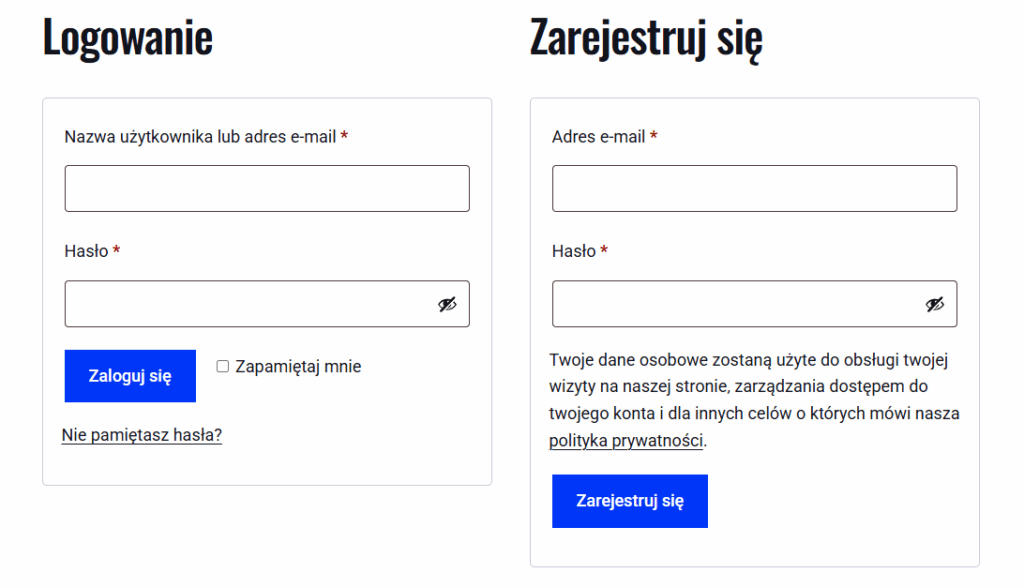Click the Adres e-mail label in registration
The width and height of the screenshot is (1024, 588).
(598, 137)
